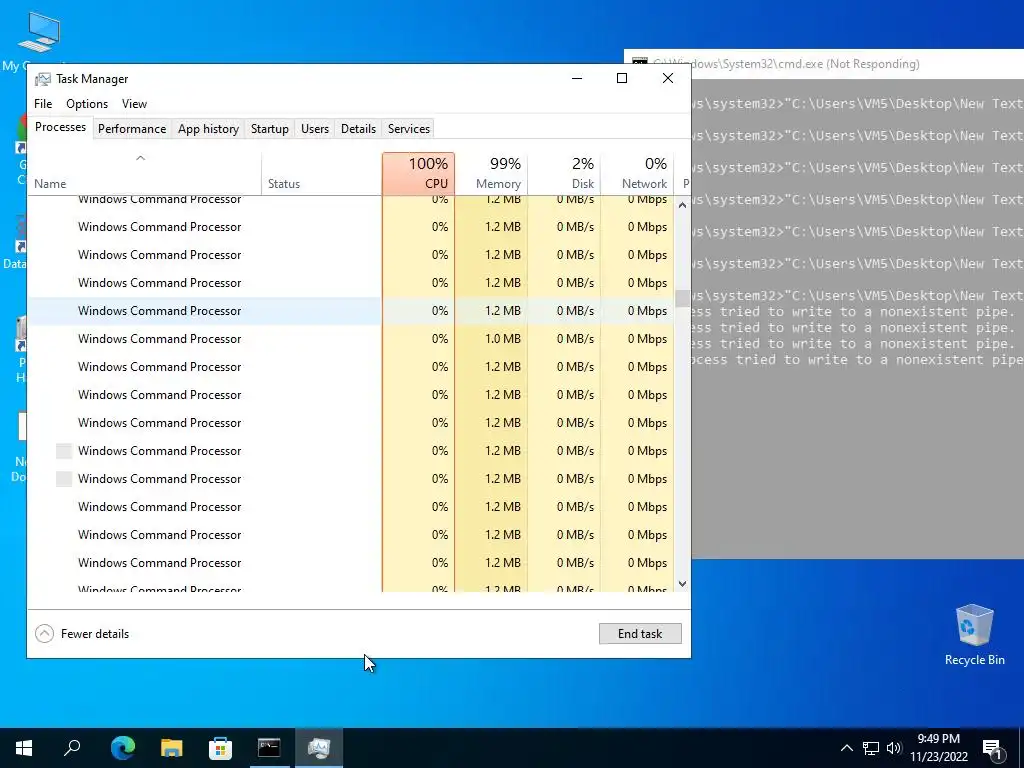Switch to the Performance tab
The width and height of the screenshot is (1024, 768).
tap(132, 129)
